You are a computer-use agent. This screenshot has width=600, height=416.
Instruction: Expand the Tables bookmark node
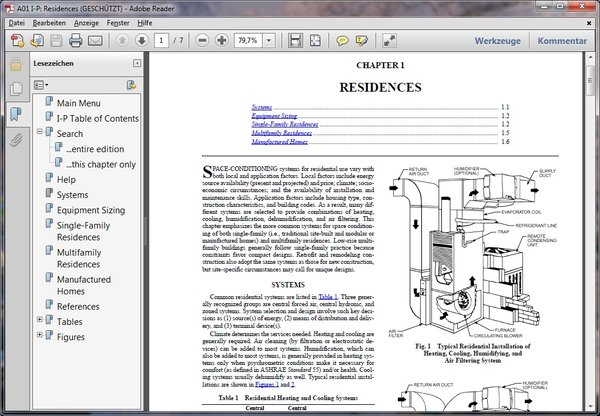click(40, 321)
